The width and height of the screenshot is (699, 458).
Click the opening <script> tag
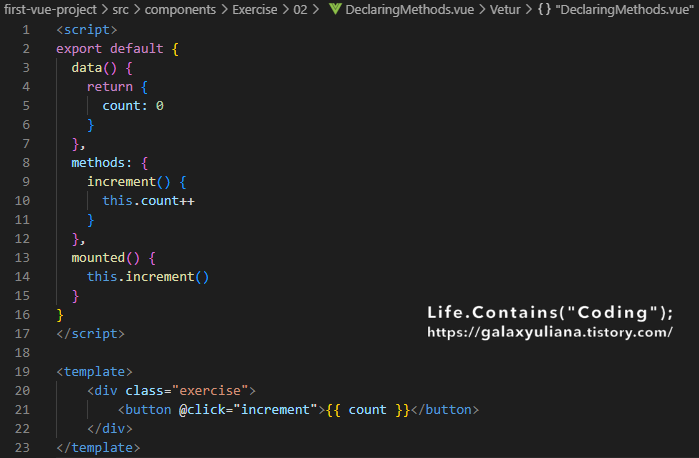86,30
